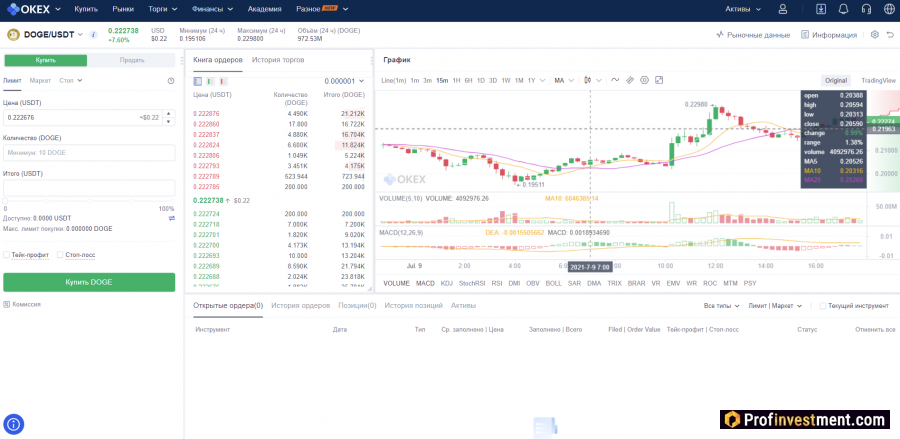Expand the Торги menu

162,9
